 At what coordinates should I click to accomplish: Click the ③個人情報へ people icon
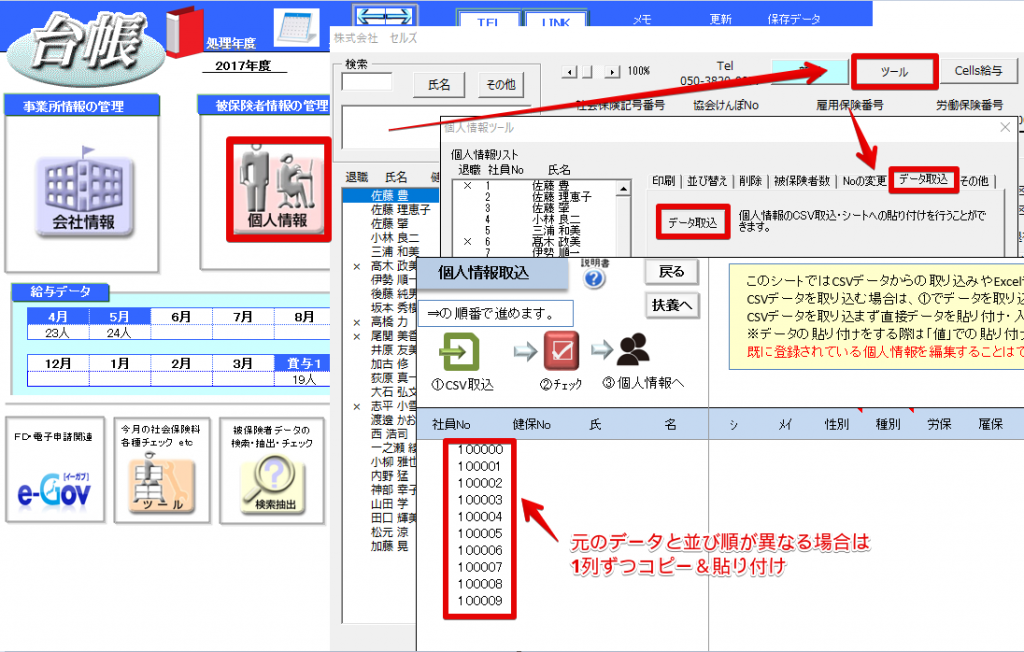(x=633, y=350)
